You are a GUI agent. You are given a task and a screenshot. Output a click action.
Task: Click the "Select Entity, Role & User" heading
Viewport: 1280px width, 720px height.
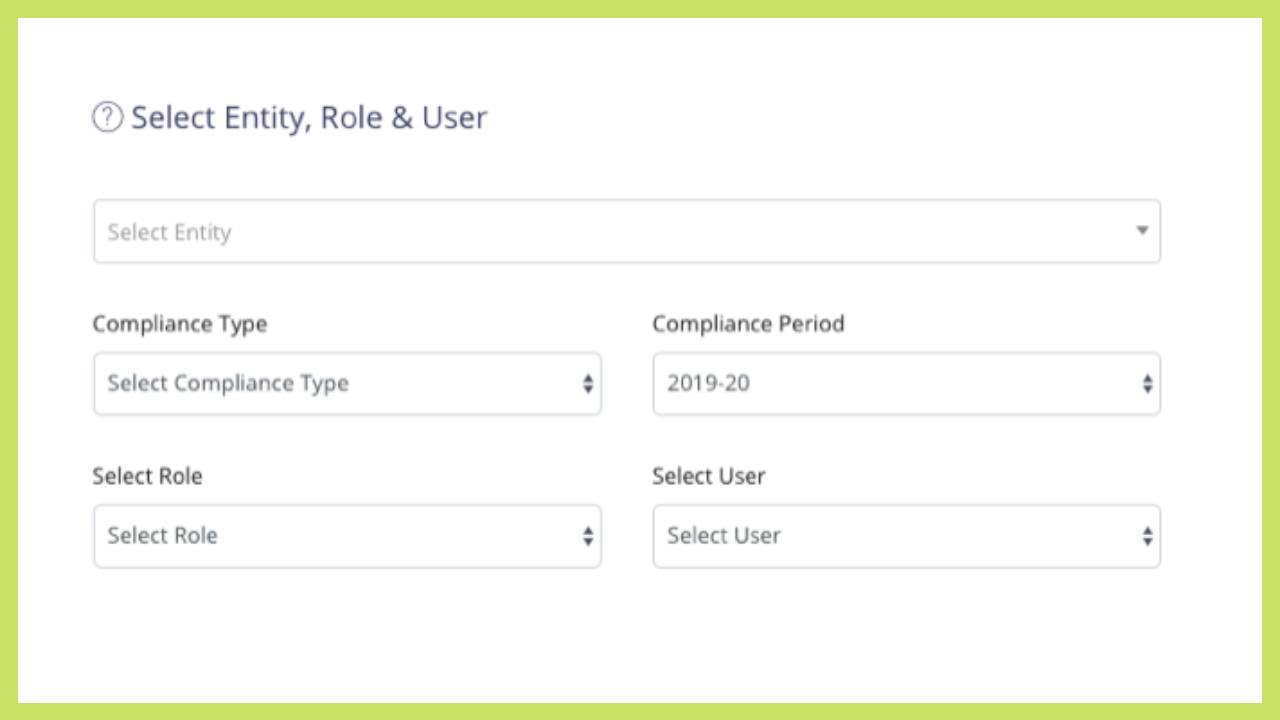pyautogui.click(x=309, y=118)
